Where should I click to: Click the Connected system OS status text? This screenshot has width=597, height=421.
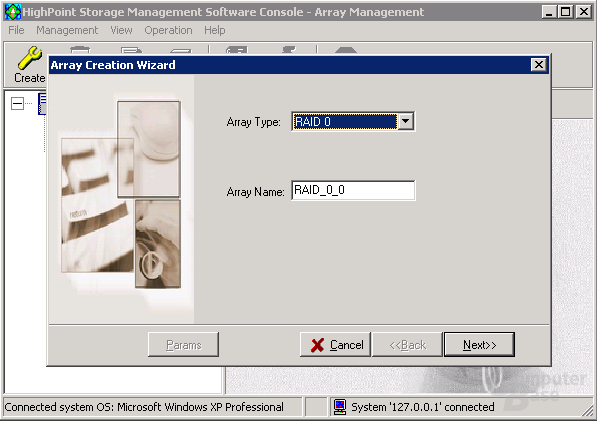click(144, 407)
